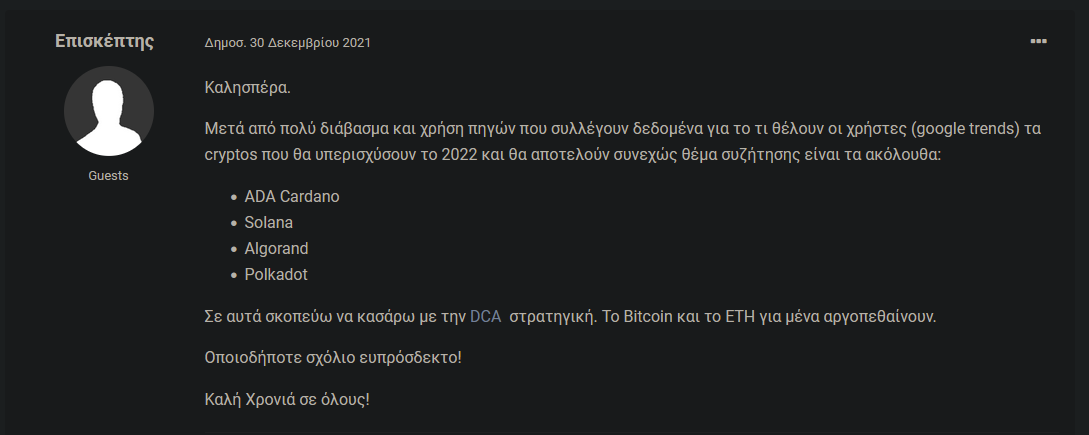
Task: Open the three-dots post options menu
Action: click(1038, 42)
